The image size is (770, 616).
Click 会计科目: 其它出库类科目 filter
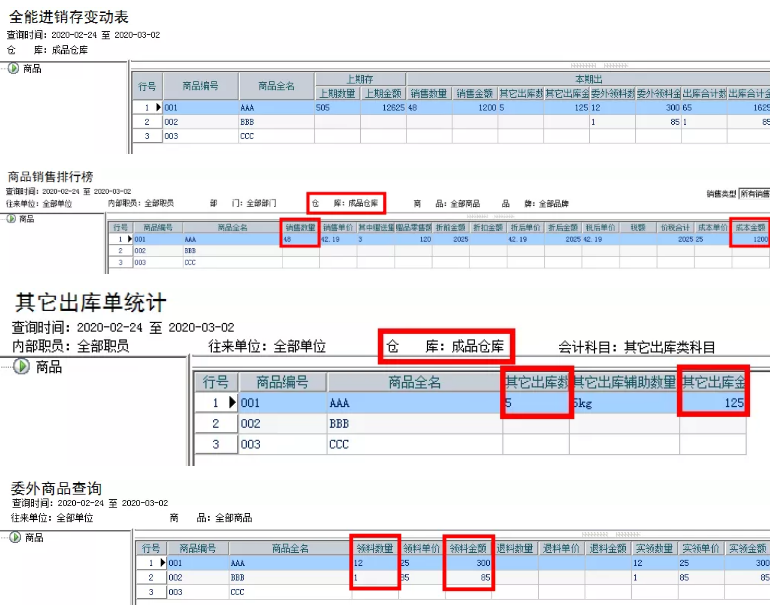pyautogui.click(x=636, y=347)
